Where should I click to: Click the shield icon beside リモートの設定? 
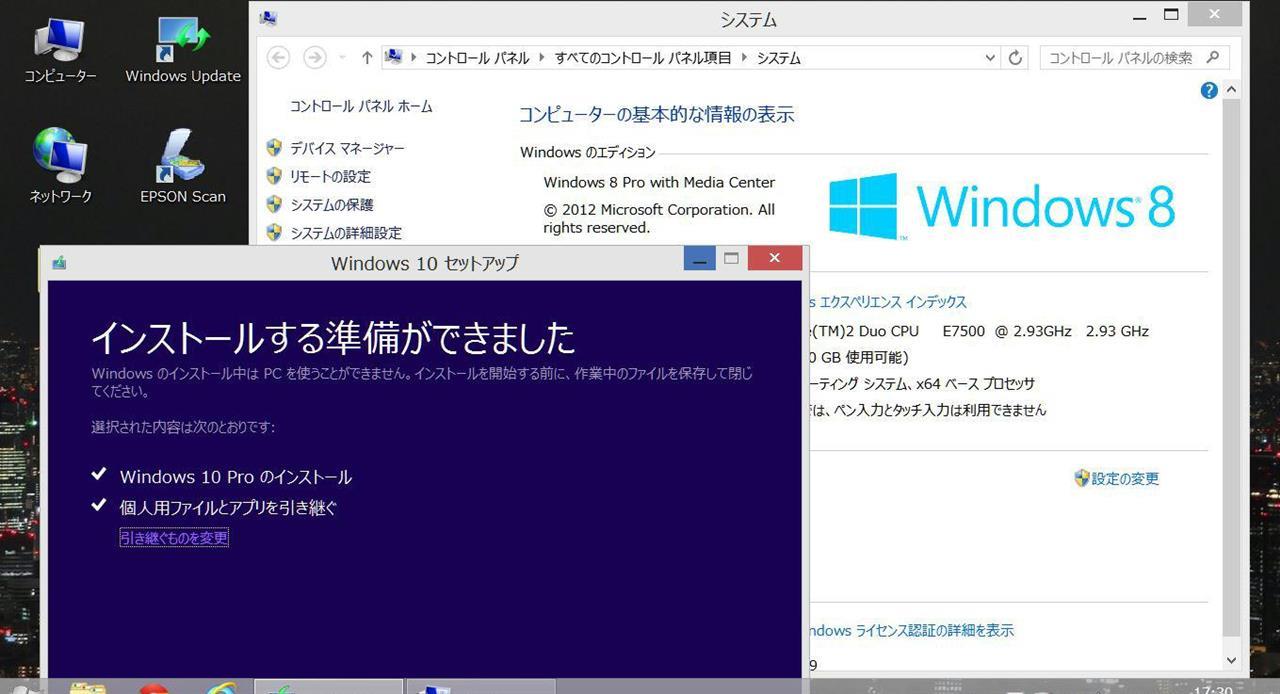click(x=274, y=176)
